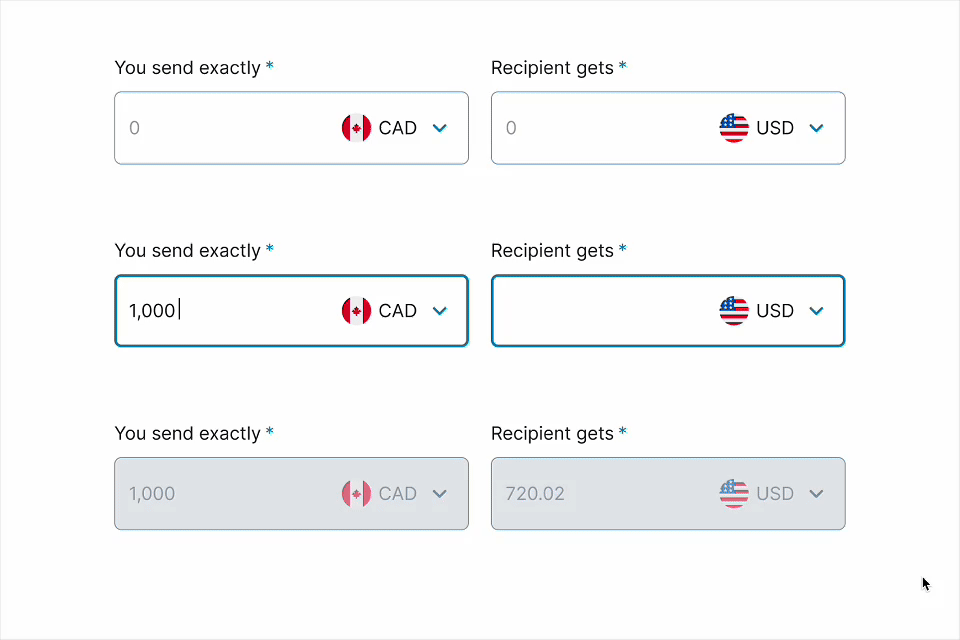This screenshot has height=640, width=960.
Task: Open the USD currency dropdown in the top row
Action: [816, 128]
